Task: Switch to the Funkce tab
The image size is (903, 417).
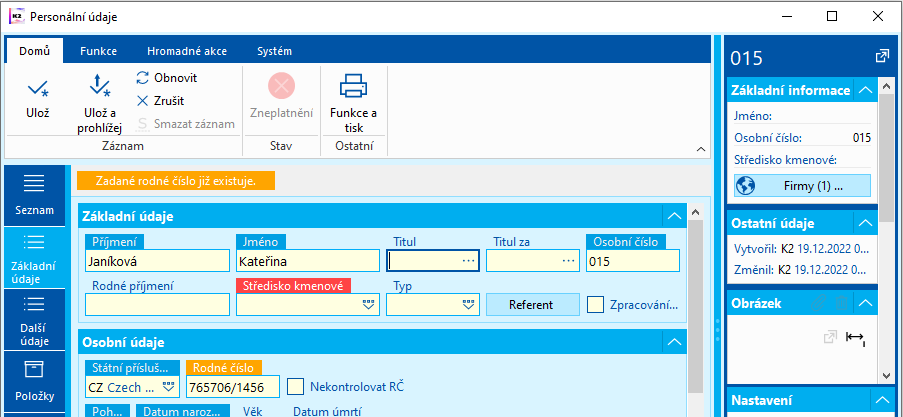Action: (98, 51)
